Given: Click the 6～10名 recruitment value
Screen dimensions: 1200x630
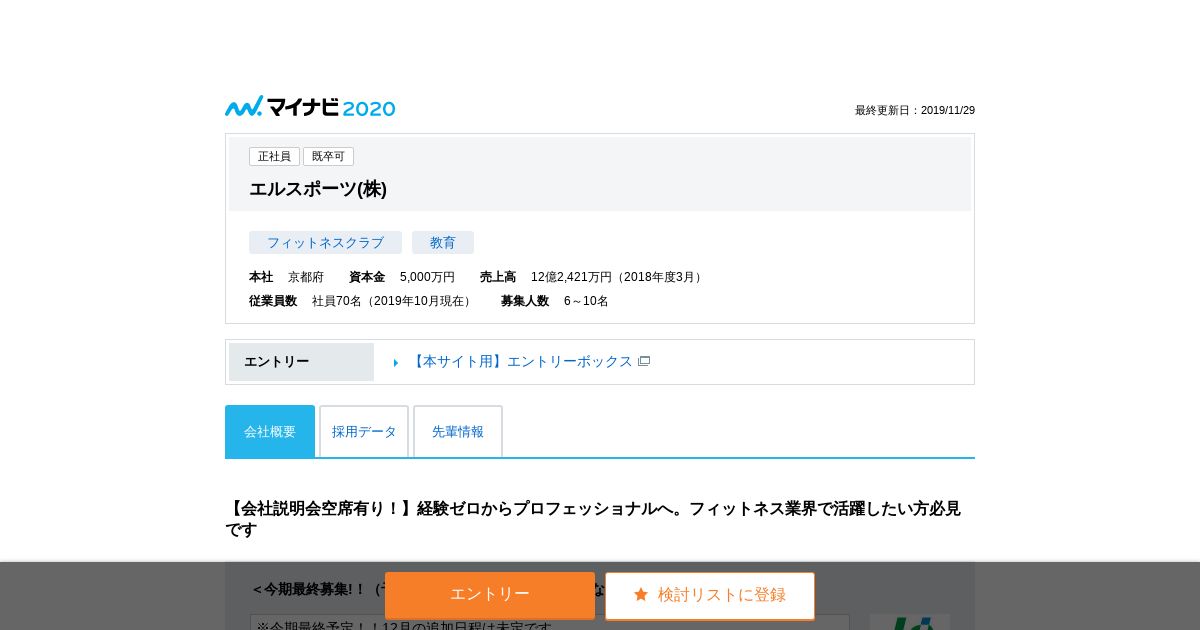Looking at the screenshot, I should click(586, 301).
